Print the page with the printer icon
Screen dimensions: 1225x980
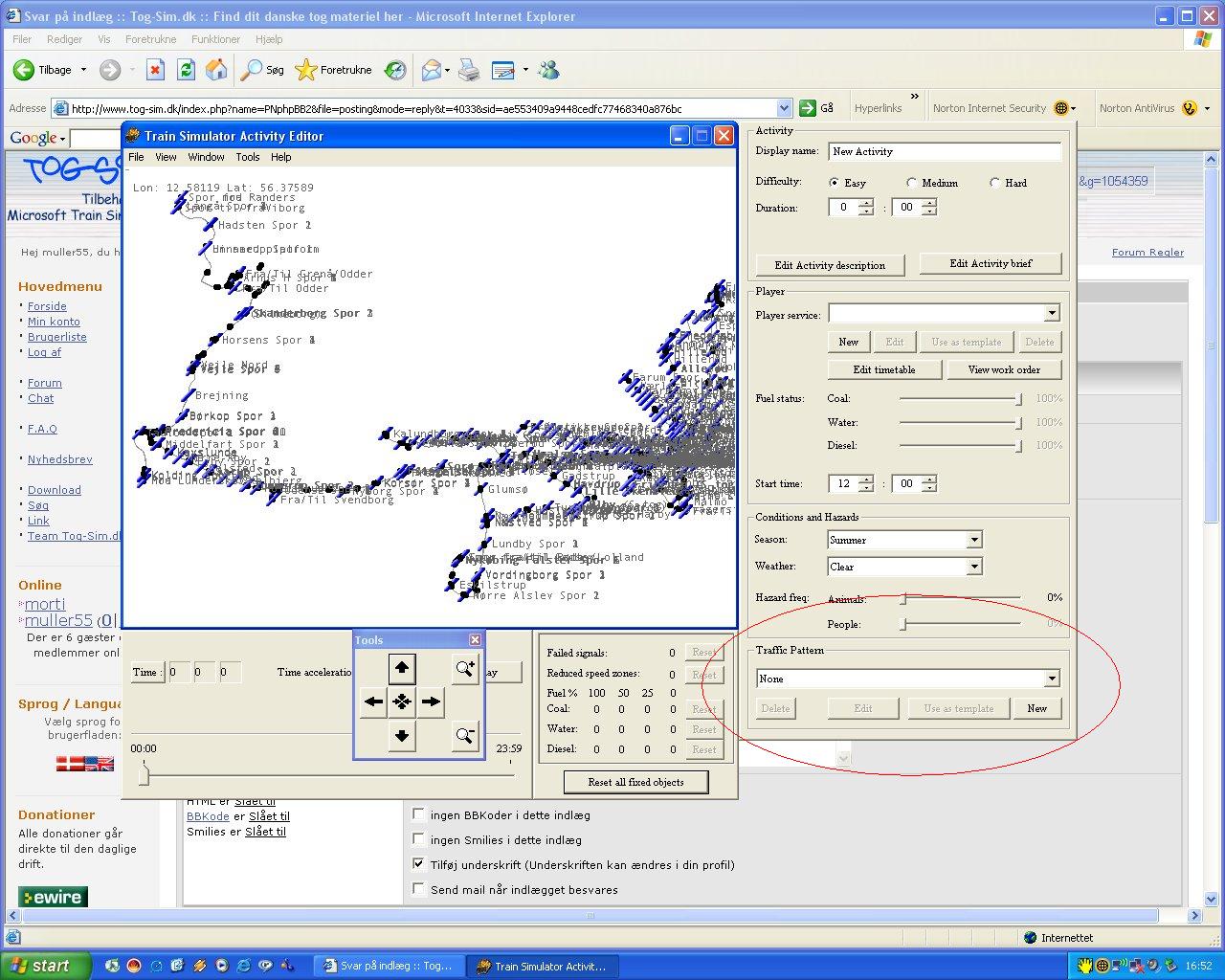coord(469,70)
